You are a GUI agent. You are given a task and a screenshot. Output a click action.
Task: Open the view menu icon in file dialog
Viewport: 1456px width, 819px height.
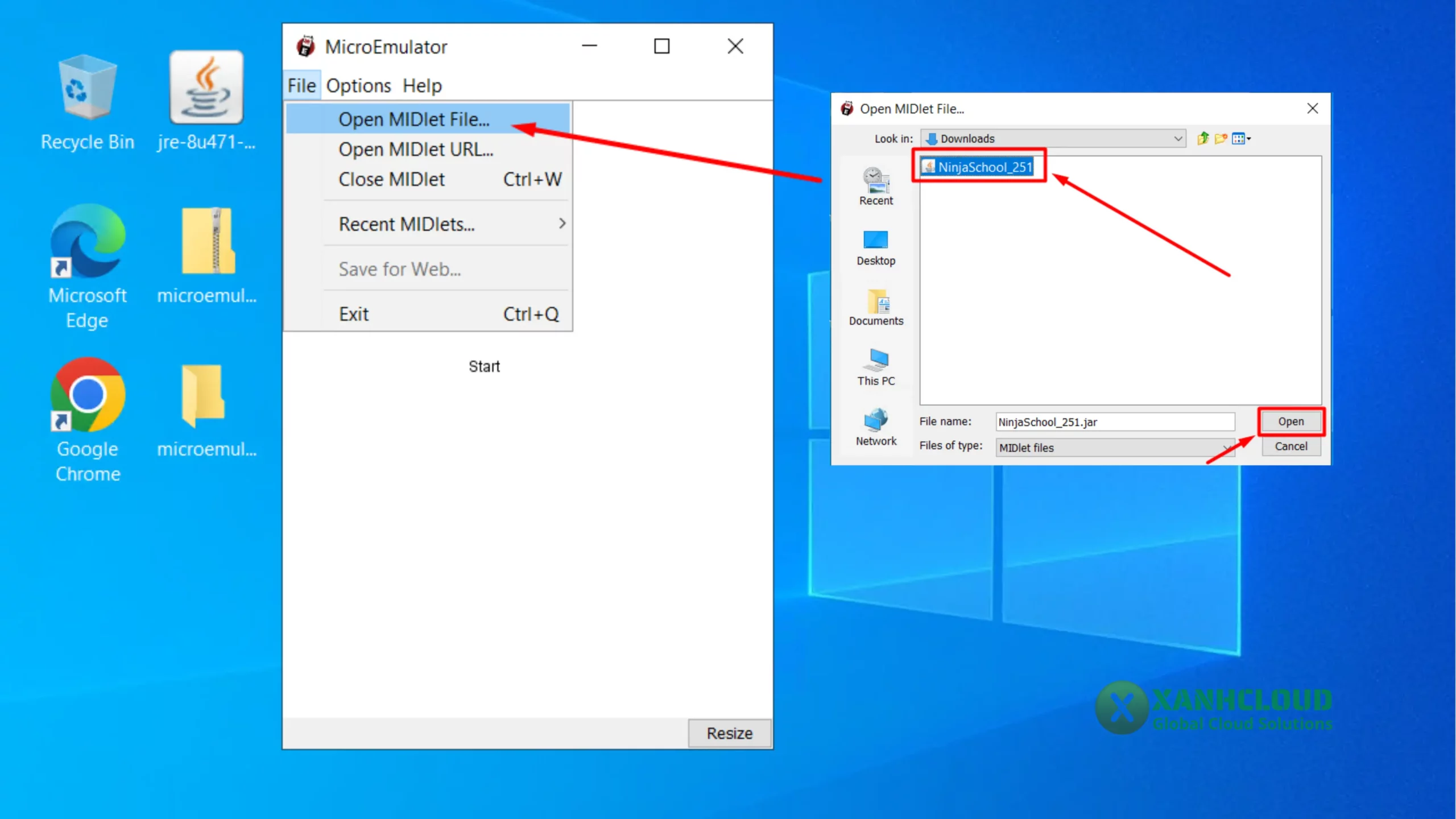pyautogui.click(x=1241, y=139)
